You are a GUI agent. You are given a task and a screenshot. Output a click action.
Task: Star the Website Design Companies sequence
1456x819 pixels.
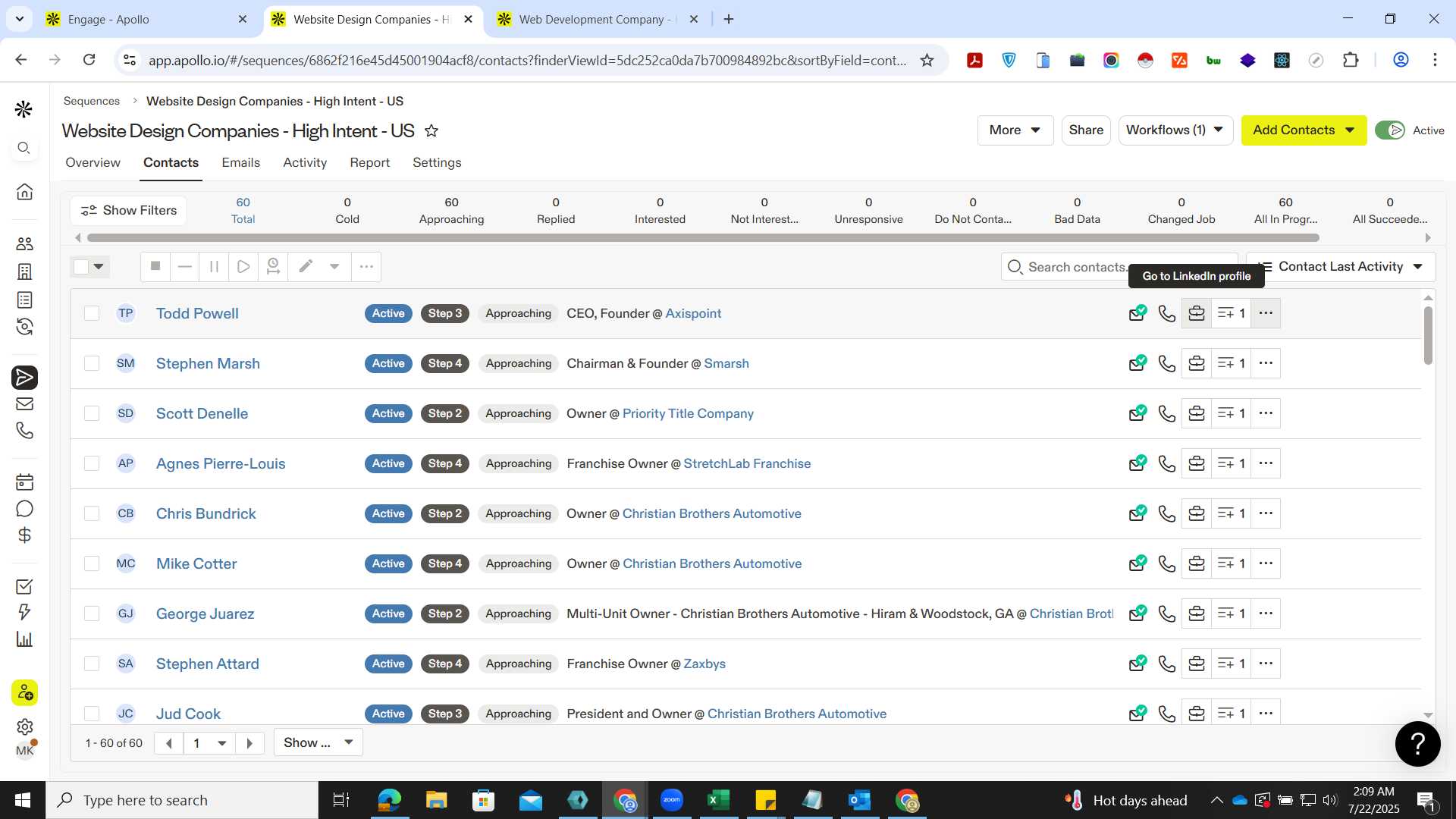(x=431, y=130)
